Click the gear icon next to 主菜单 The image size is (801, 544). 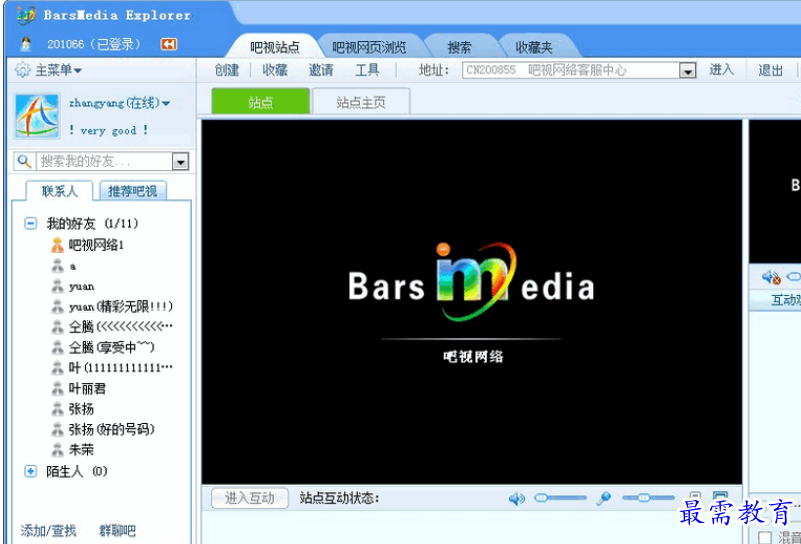coord(22,70)
